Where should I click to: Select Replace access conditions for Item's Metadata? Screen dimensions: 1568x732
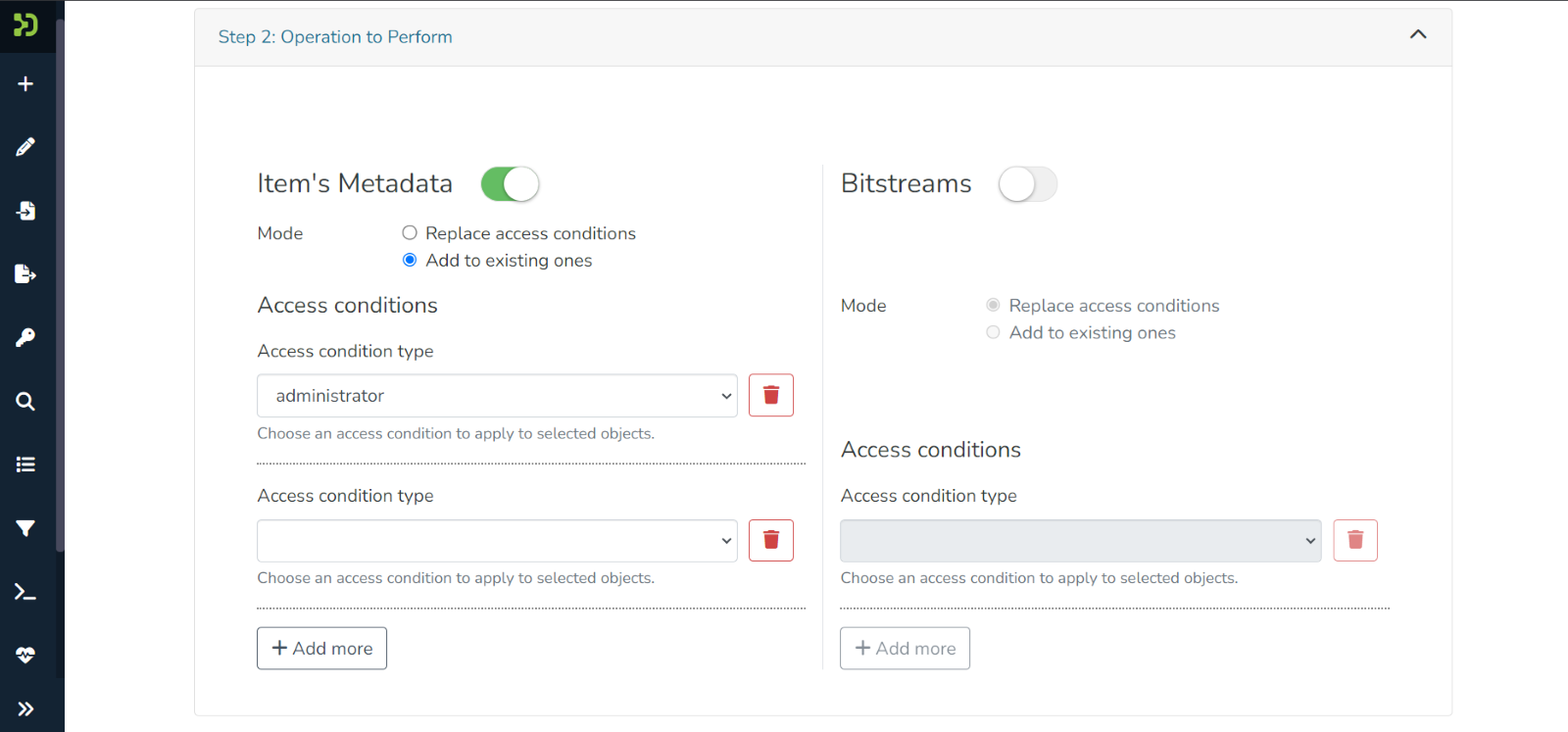point(410,233)
